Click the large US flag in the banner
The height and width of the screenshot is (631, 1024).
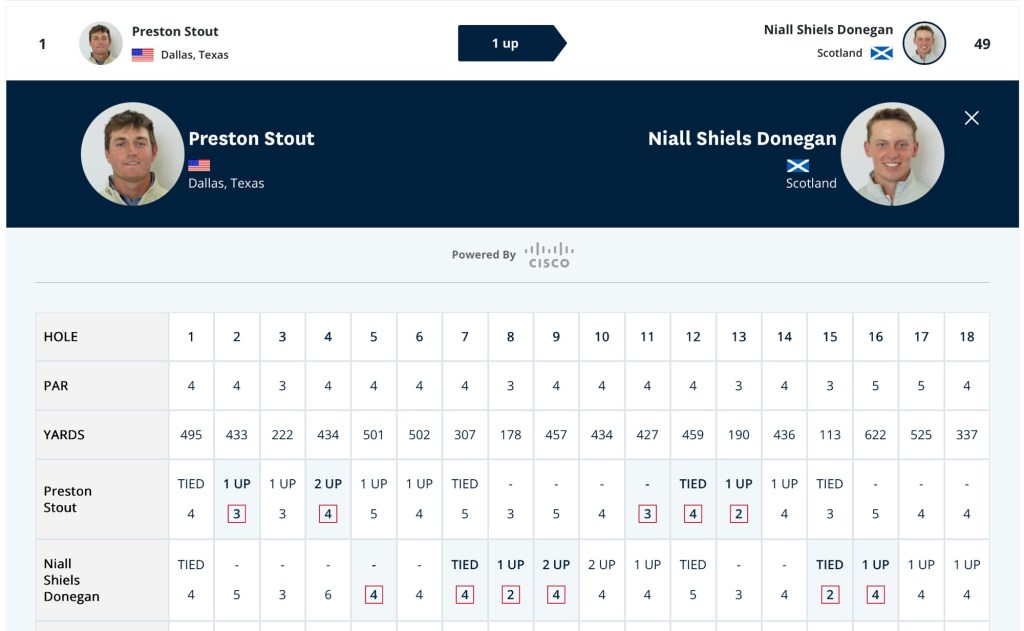(199, 165)
